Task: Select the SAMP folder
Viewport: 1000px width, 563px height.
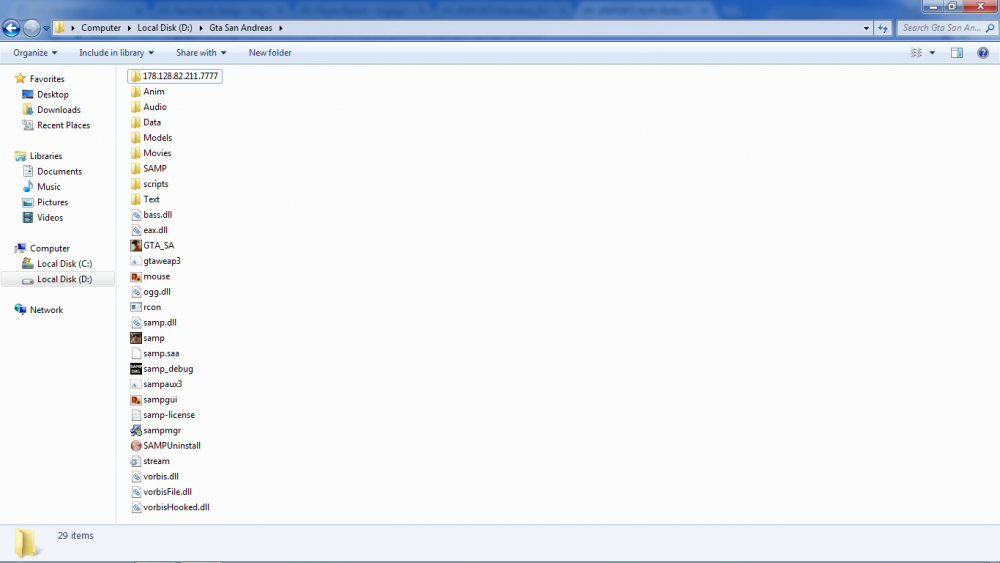Action: (149, 168)
